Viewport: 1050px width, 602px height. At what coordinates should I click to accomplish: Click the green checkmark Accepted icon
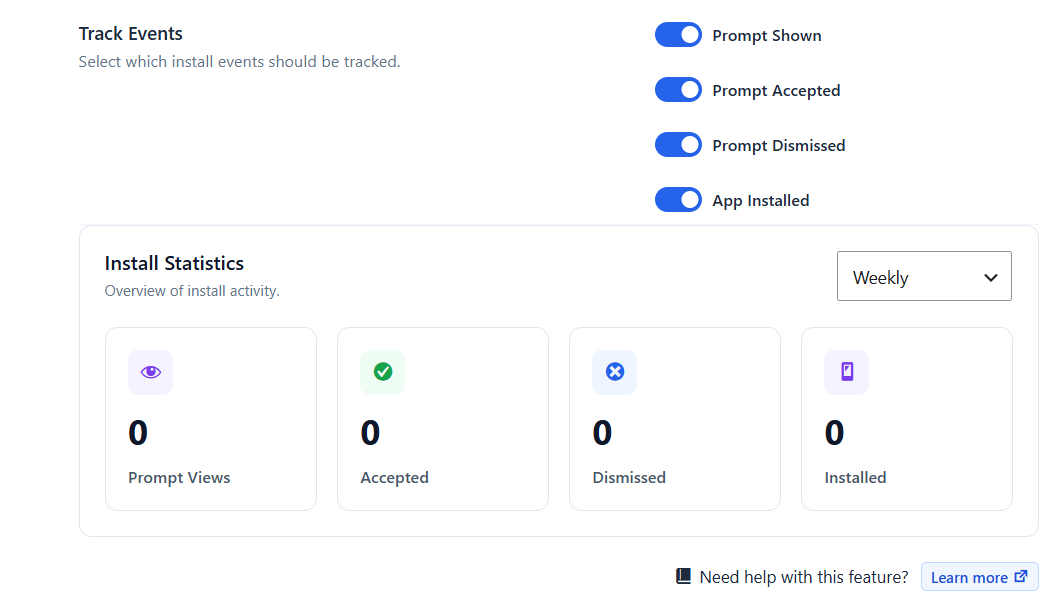[382, 372]
